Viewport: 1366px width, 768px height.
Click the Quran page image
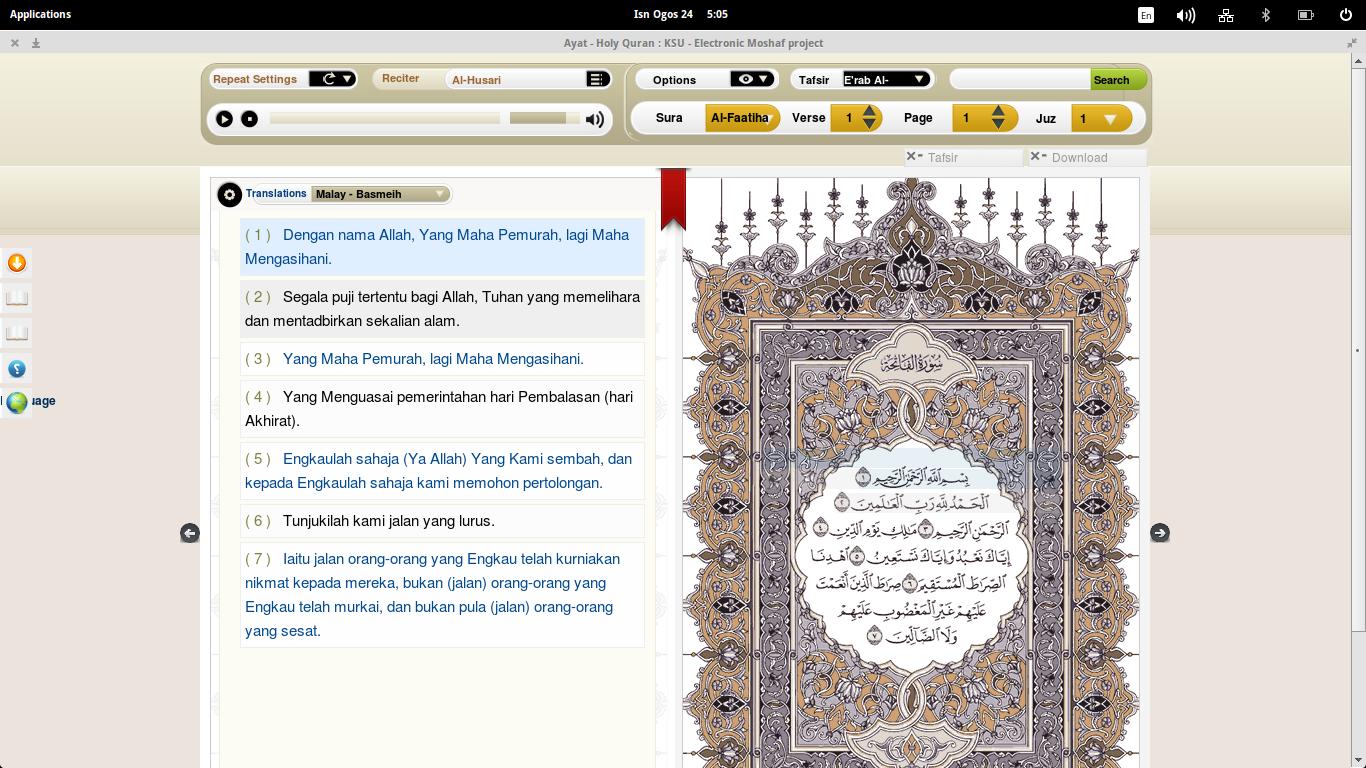point(911,473)
